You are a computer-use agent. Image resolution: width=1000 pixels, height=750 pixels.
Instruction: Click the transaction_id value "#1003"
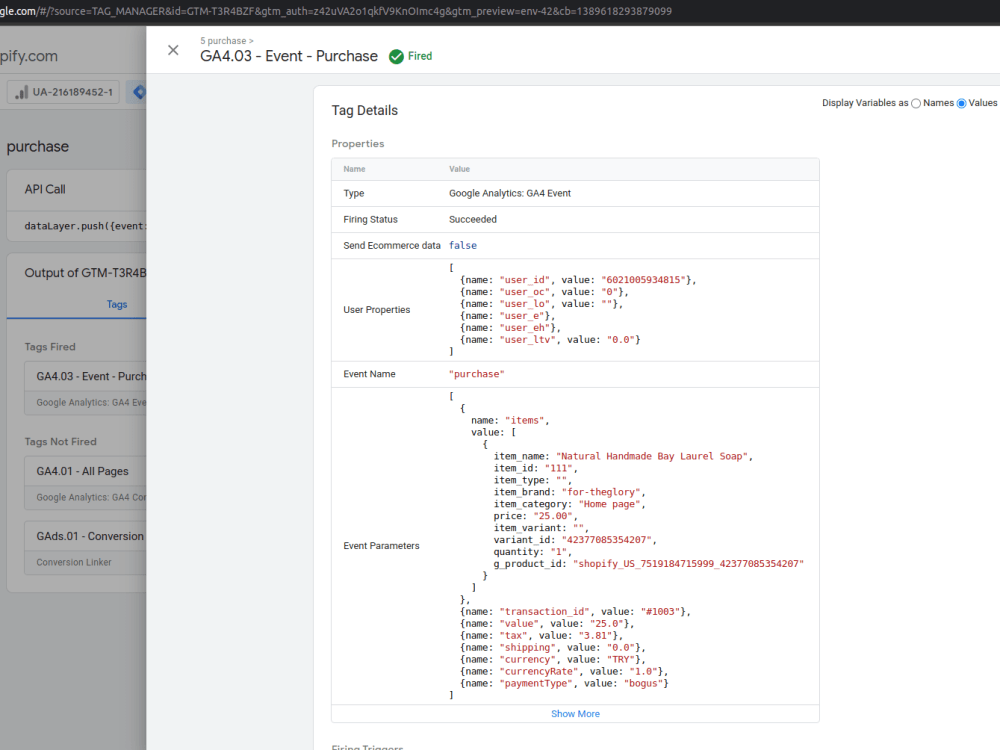coord(660,612)
